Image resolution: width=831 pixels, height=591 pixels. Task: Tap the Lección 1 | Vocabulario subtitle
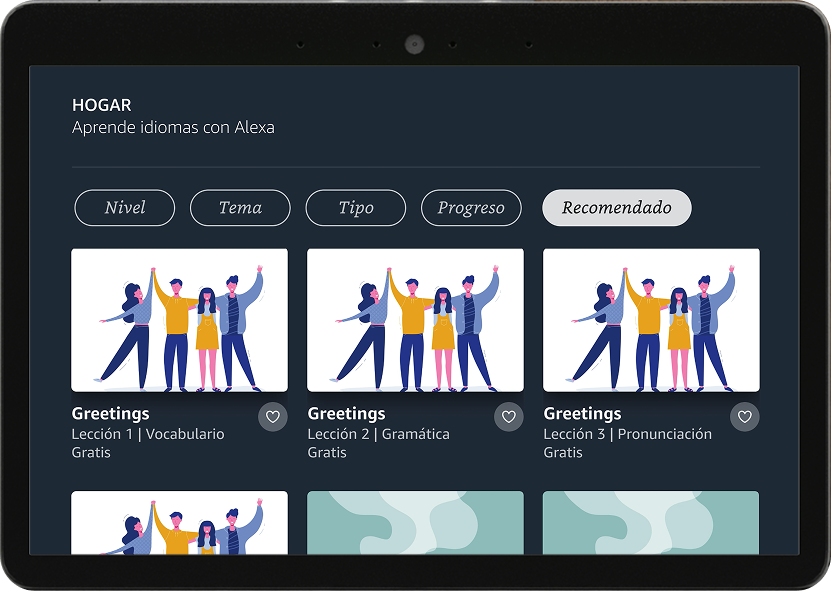(x=148, y=434)
